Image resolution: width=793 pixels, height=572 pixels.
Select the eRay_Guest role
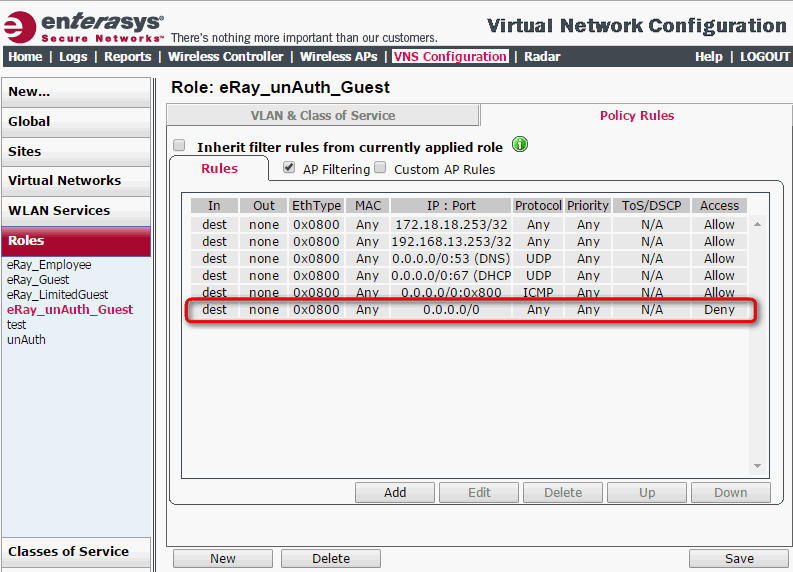coord(38,280)
